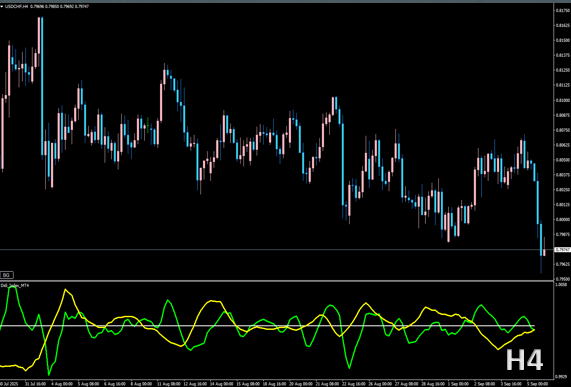Click the 0.81750 price scale label
The height and width of the screenshot is (387, 571).
click(563, 11)
